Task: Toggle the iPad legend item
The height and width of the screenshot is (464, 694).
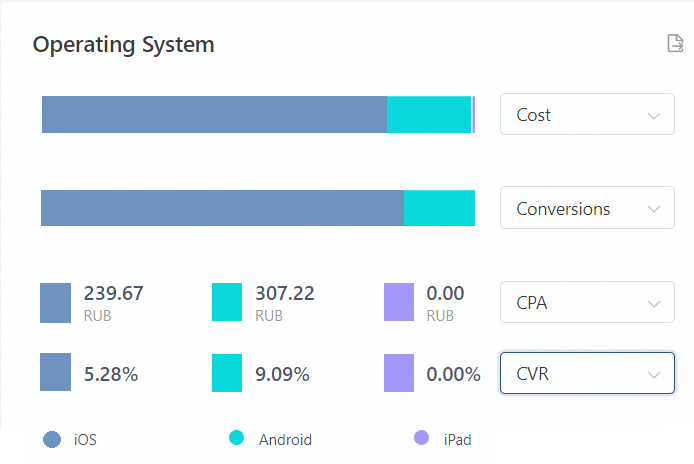Action: click(442, 439)
